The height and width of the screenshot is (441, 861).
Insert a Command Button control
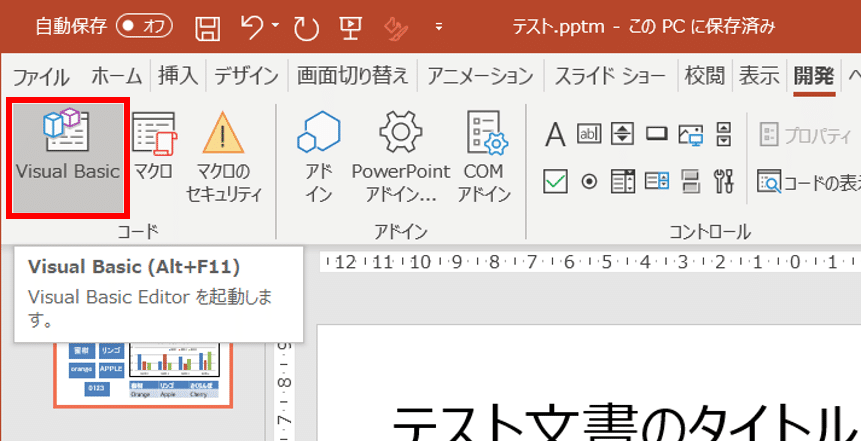[x=657, y=133]
